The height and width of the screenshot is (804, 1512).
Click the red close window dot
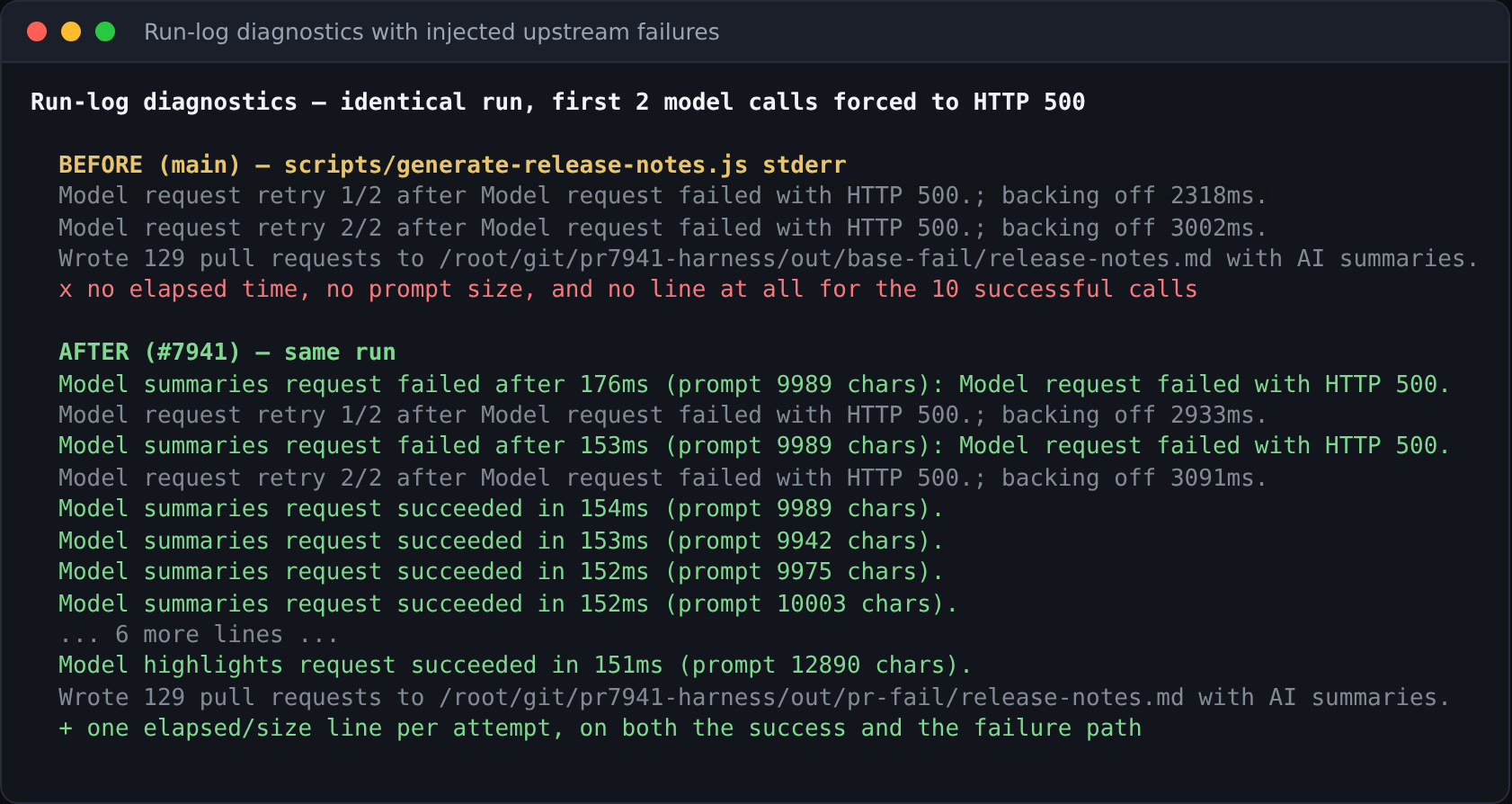point(37,31)
